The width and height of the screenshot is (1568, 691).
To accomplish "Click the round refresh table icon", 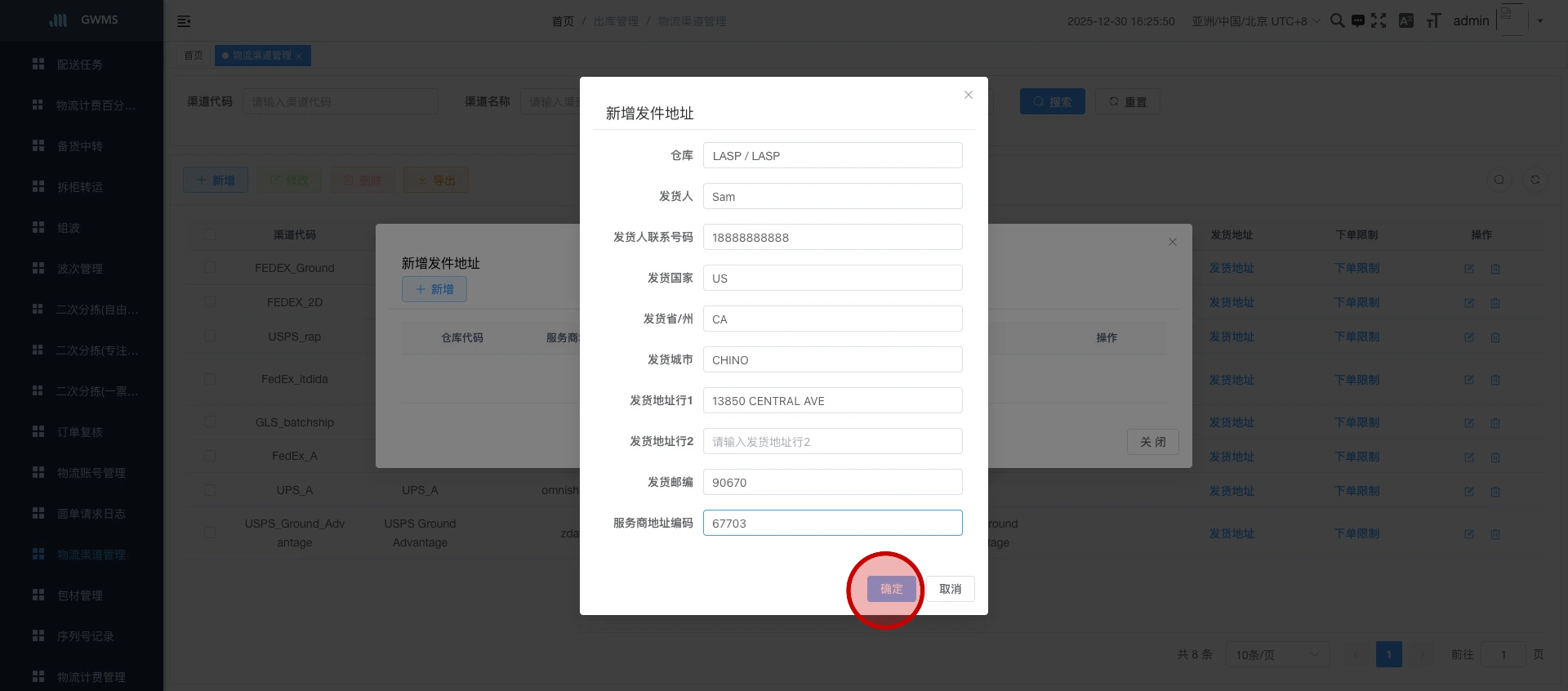I will [x=1535, y=180].
